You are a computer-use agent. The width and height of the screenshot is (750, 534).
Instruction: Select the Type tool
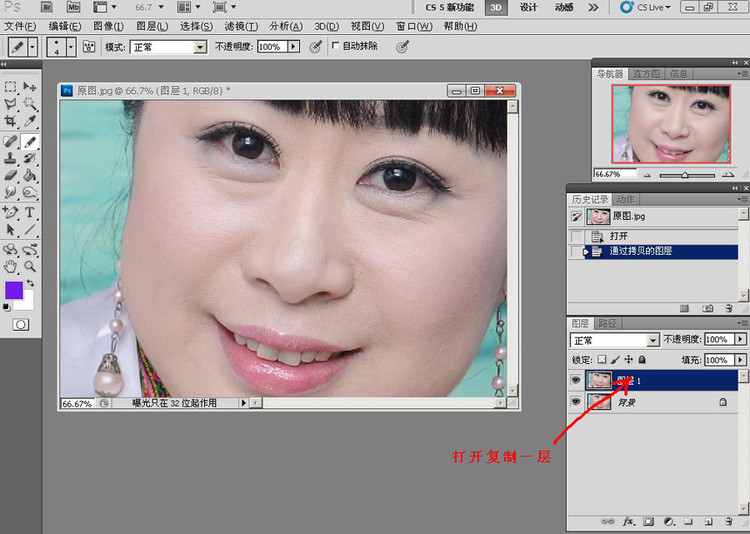point(30,212)
